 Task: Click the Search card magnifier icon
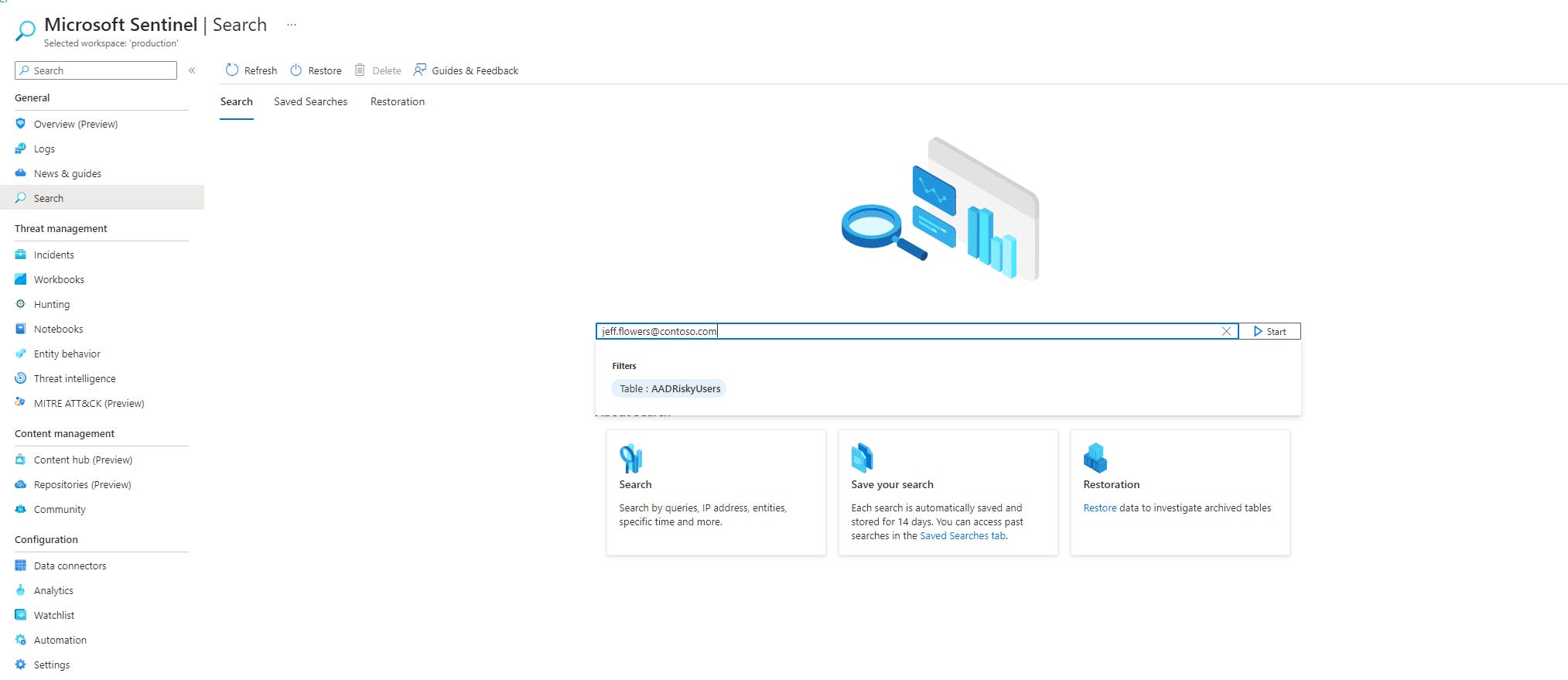(631, 458)
